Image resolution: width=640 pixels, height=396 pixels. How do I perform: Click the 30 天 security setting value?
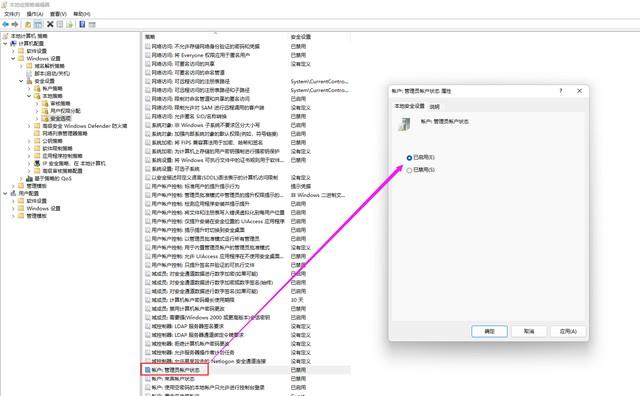click(297, 300)
